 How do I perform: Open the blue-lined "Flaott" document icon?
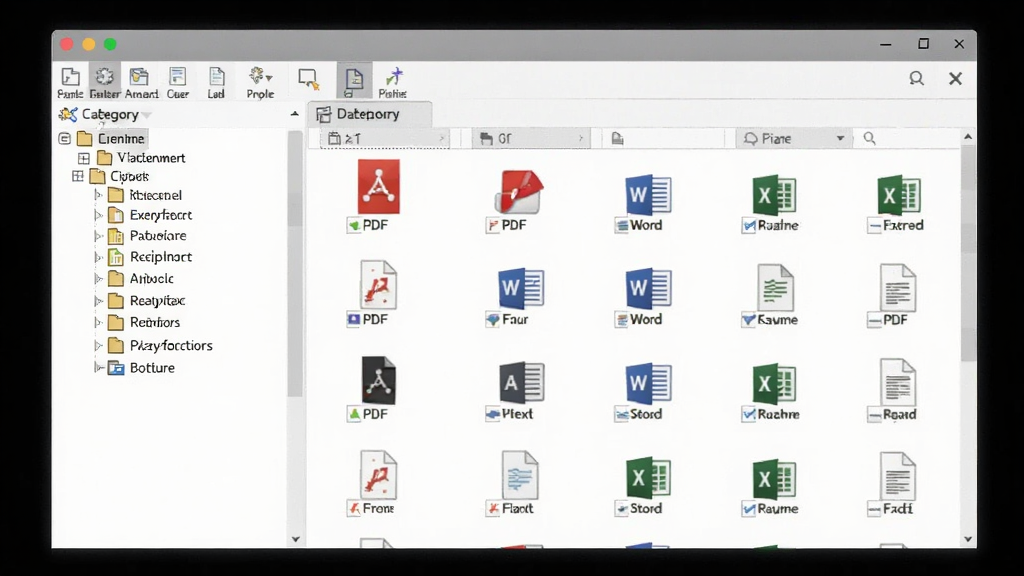tap(519, 475)
